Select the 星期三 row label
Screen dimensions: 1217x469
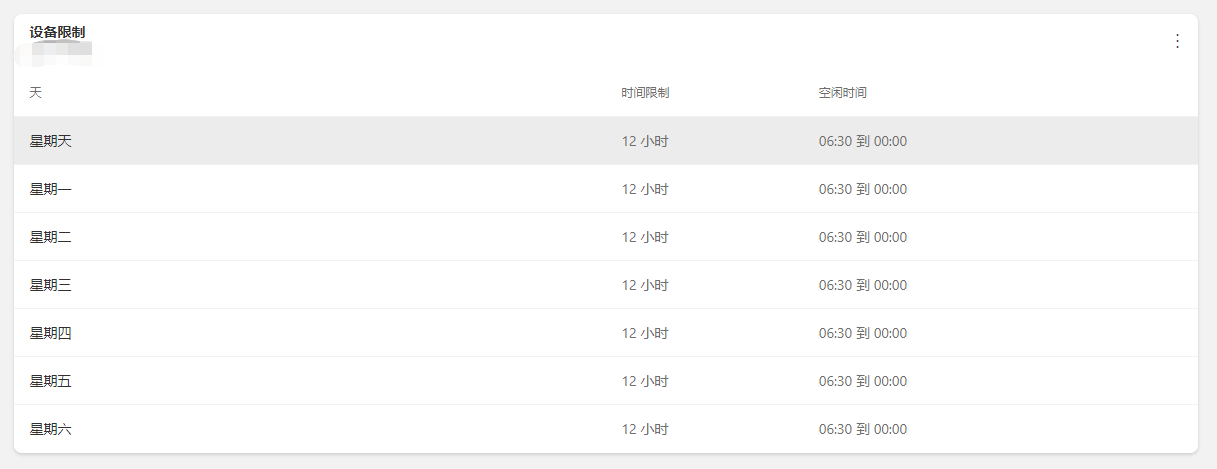click(x=51, y=285)
